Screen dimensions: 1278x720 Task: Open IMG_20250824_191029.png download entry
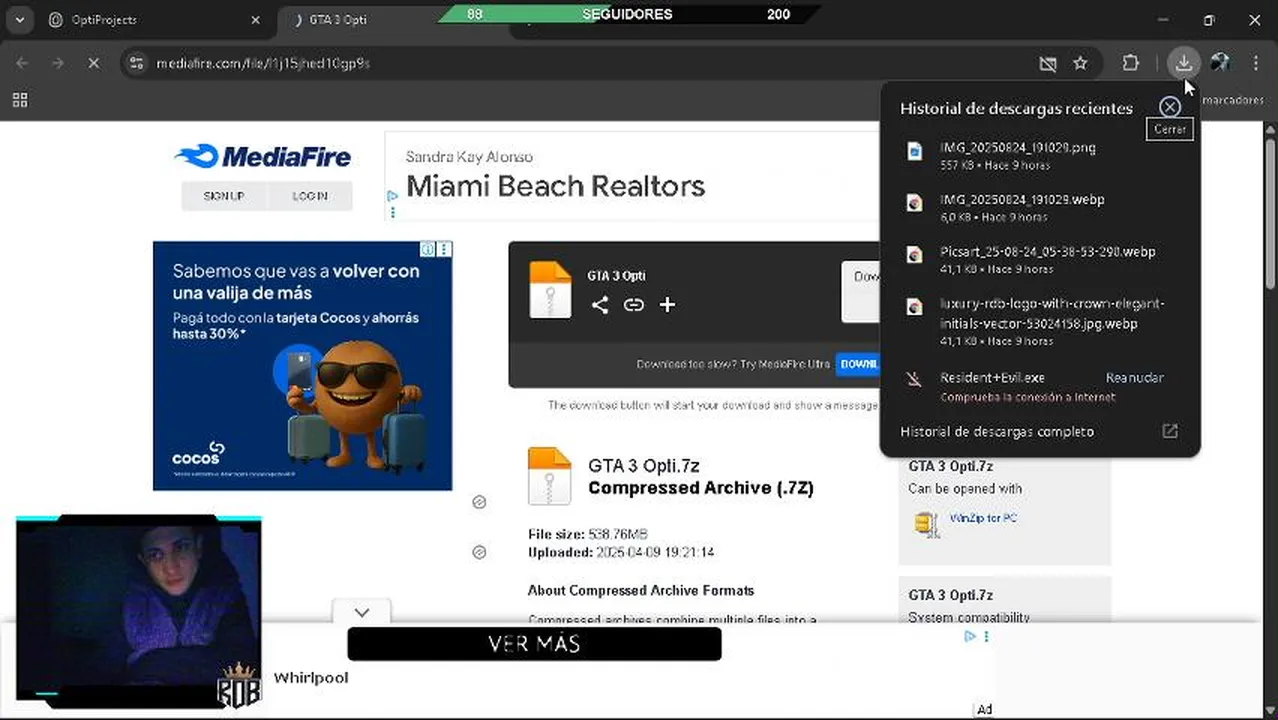pyautogui.click(x=1040, y=155)
